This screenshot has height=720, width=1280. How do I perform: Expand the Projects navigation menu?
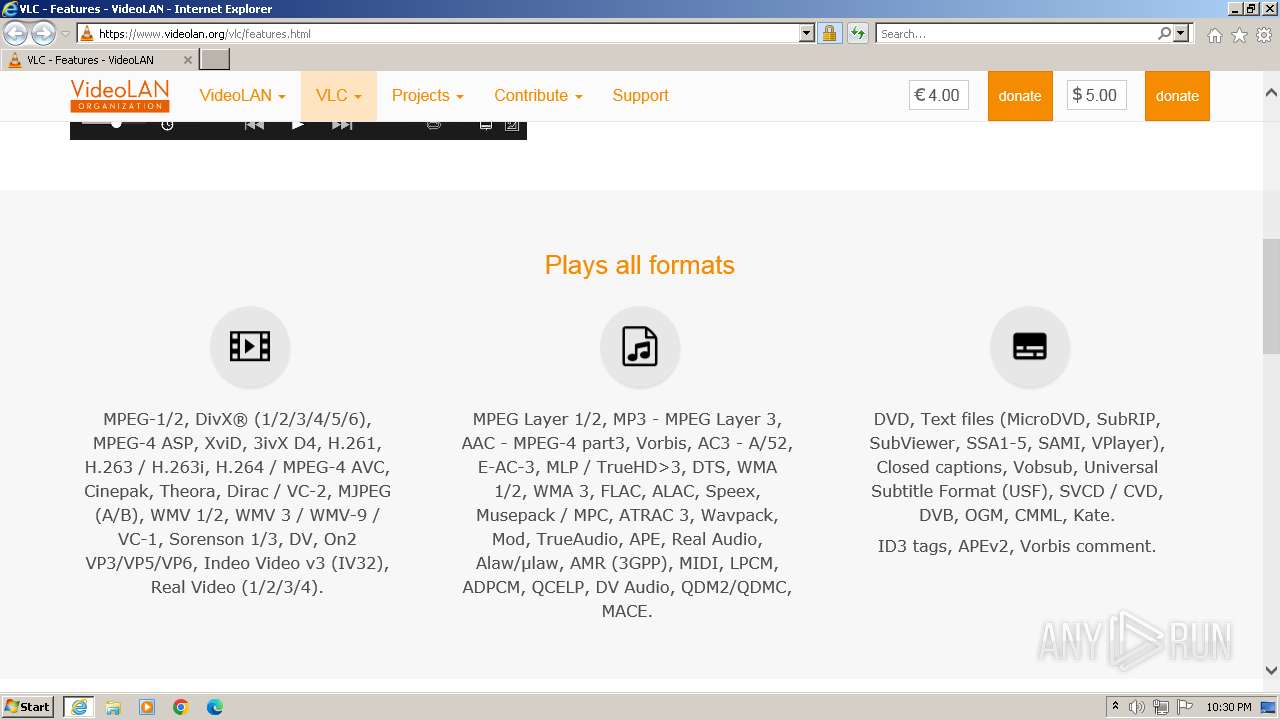[428, 96]
